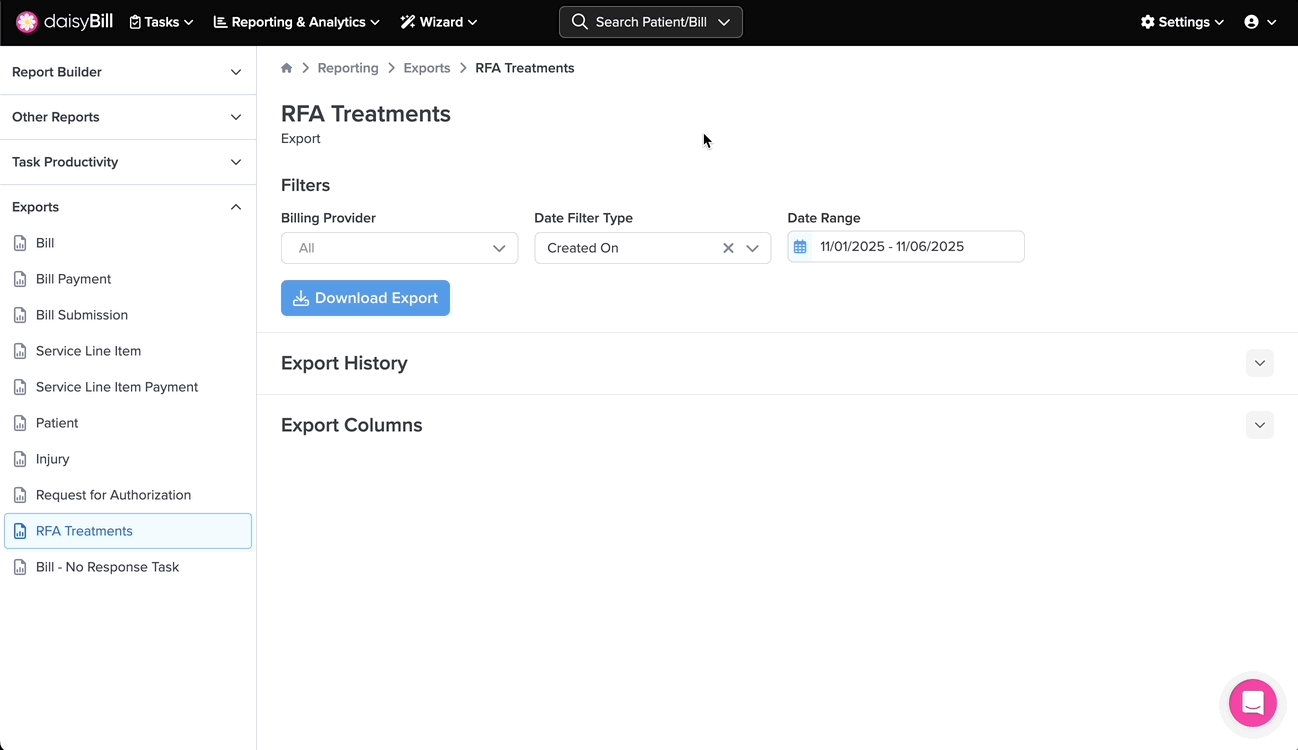Click the Bill Payment export icon
Image resolution: width=1298 pixels, height=750 pixels.
click(20, 279)
